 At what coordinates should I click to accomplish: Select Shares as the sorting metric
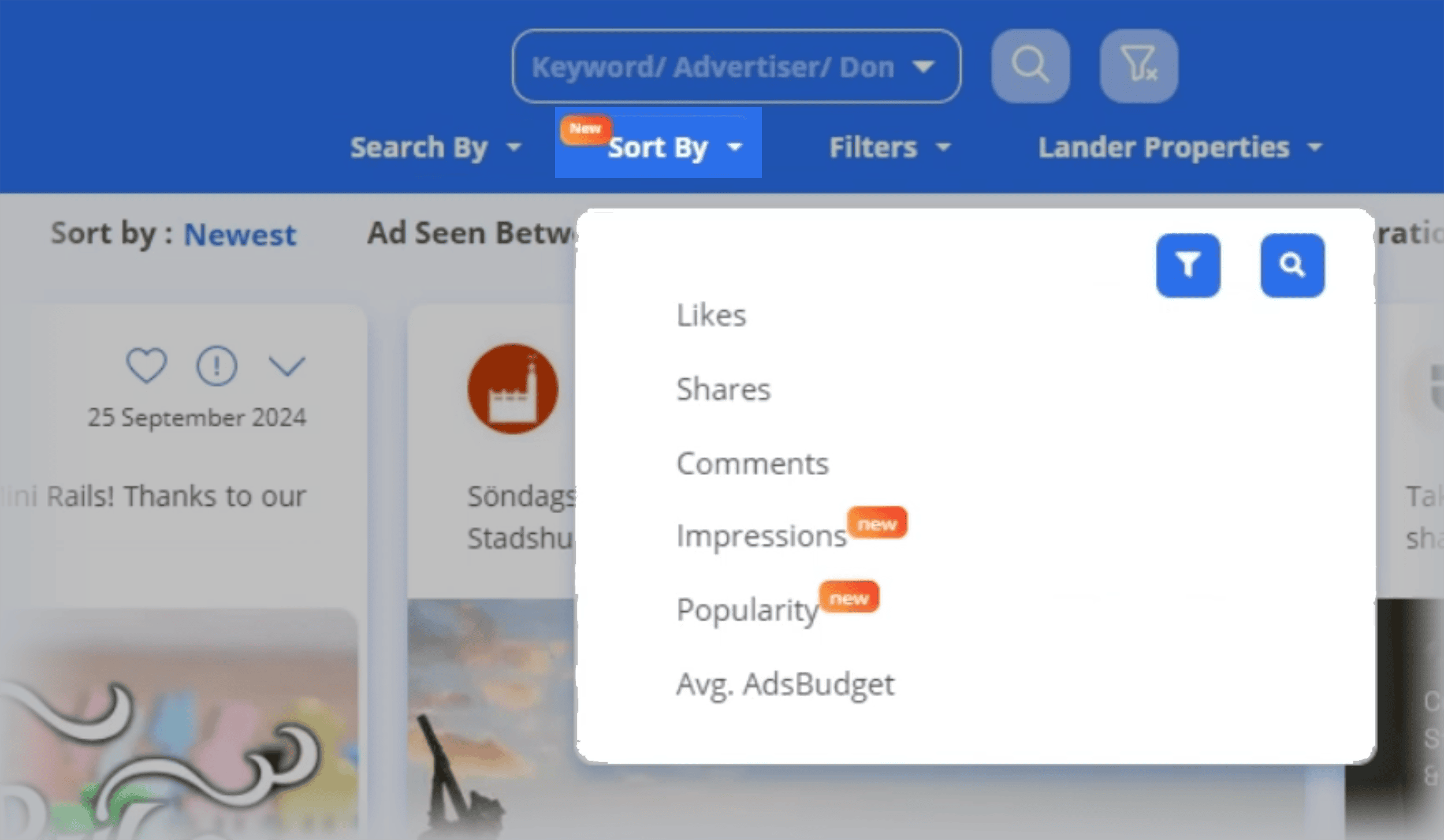(723, 389)
